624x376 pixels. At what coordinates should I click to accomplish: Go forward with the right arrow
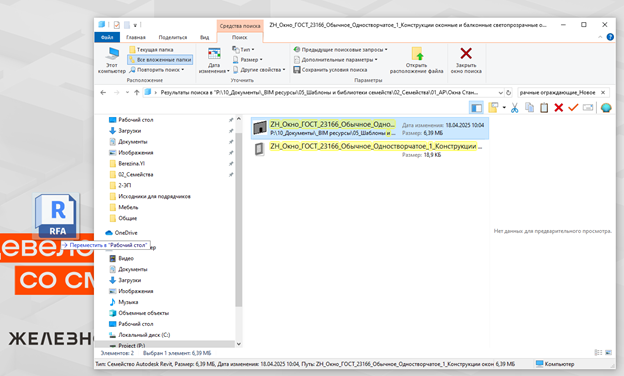[117, 92]
